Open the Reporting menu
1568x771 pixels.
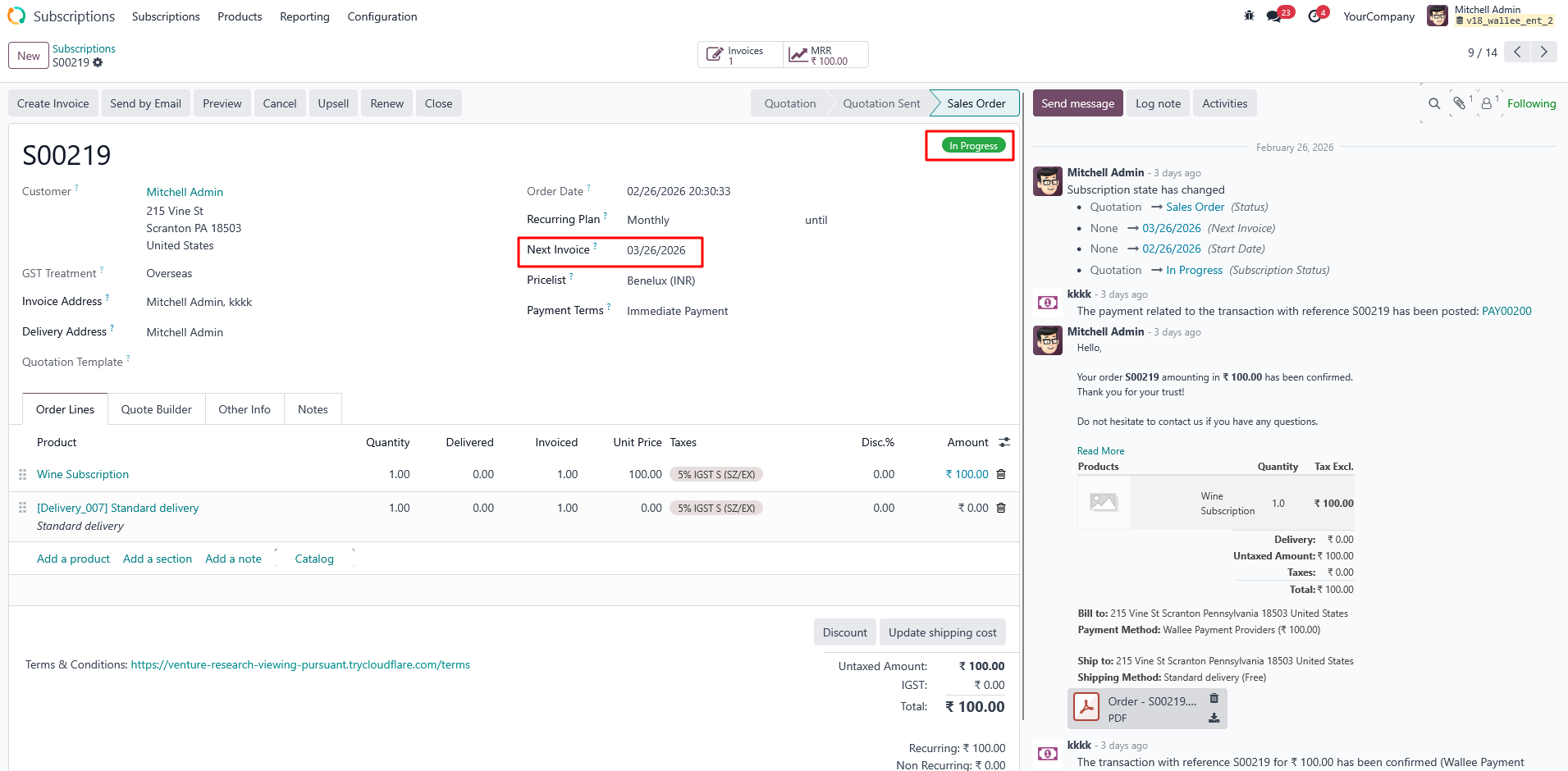tap(304, 16)
